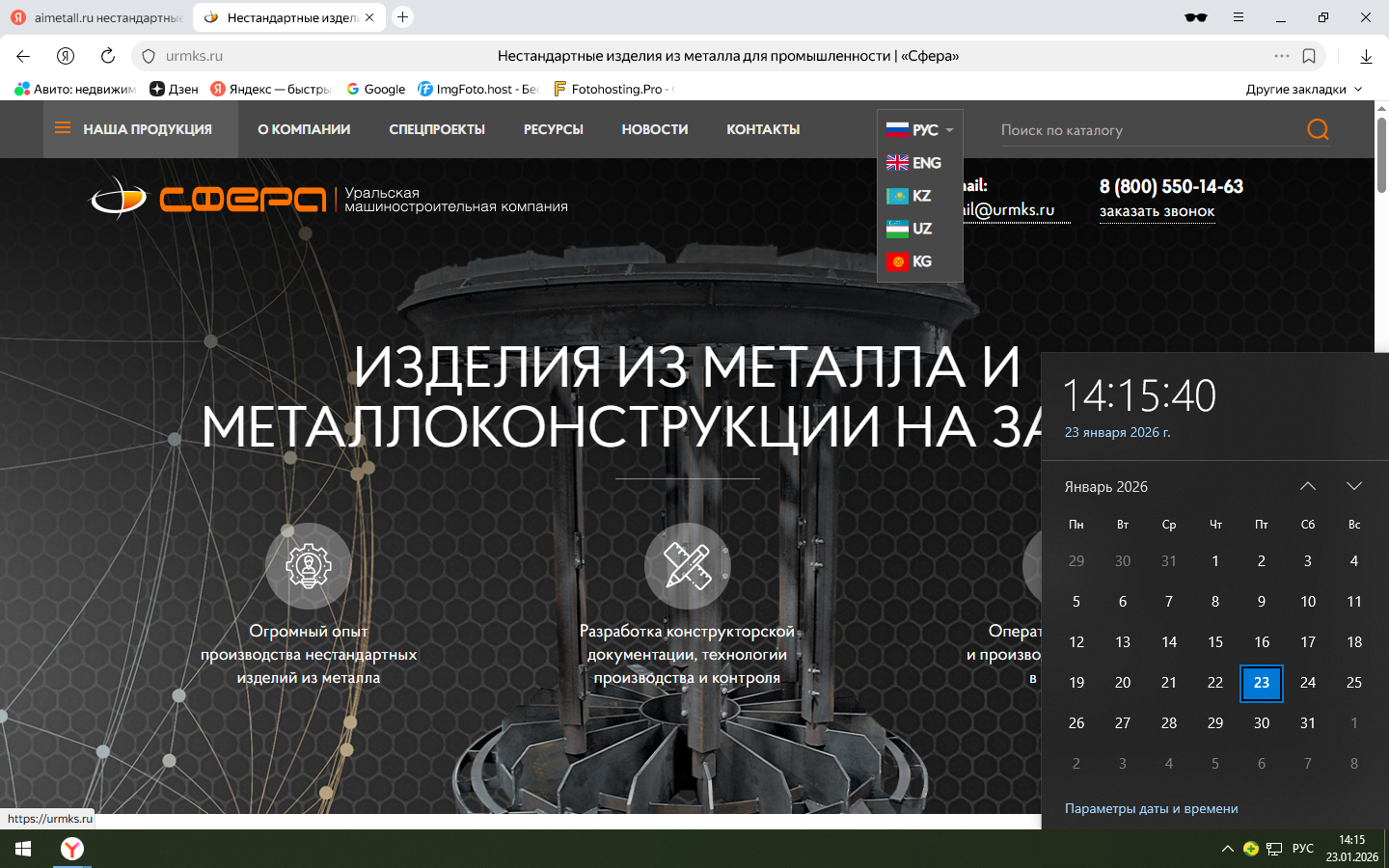This screenshot has width=1389, height=868.
Task: Open the Дзен bookmark
Action: [174, 89]
